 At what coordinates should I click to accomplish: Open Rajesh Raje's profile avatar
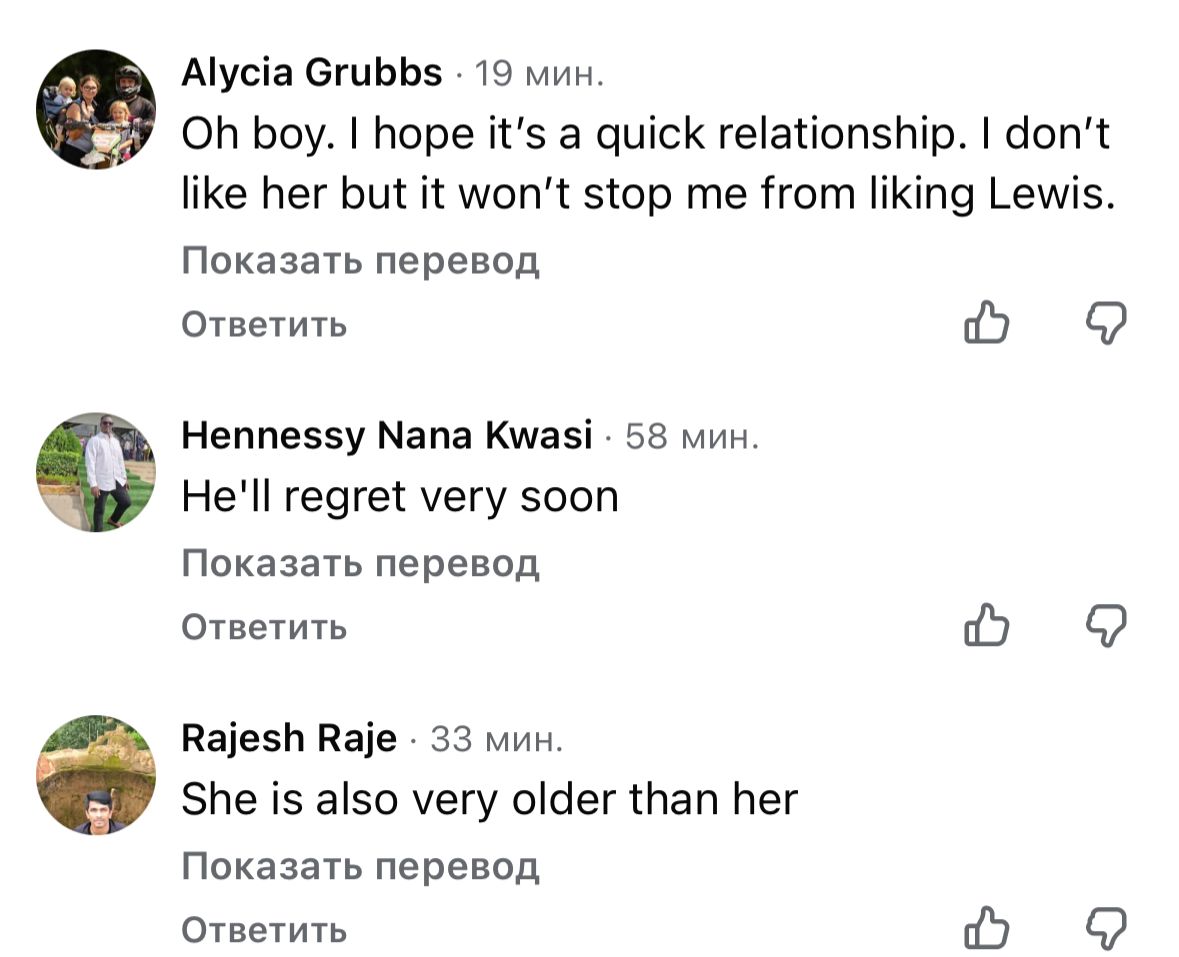point(96,775)
